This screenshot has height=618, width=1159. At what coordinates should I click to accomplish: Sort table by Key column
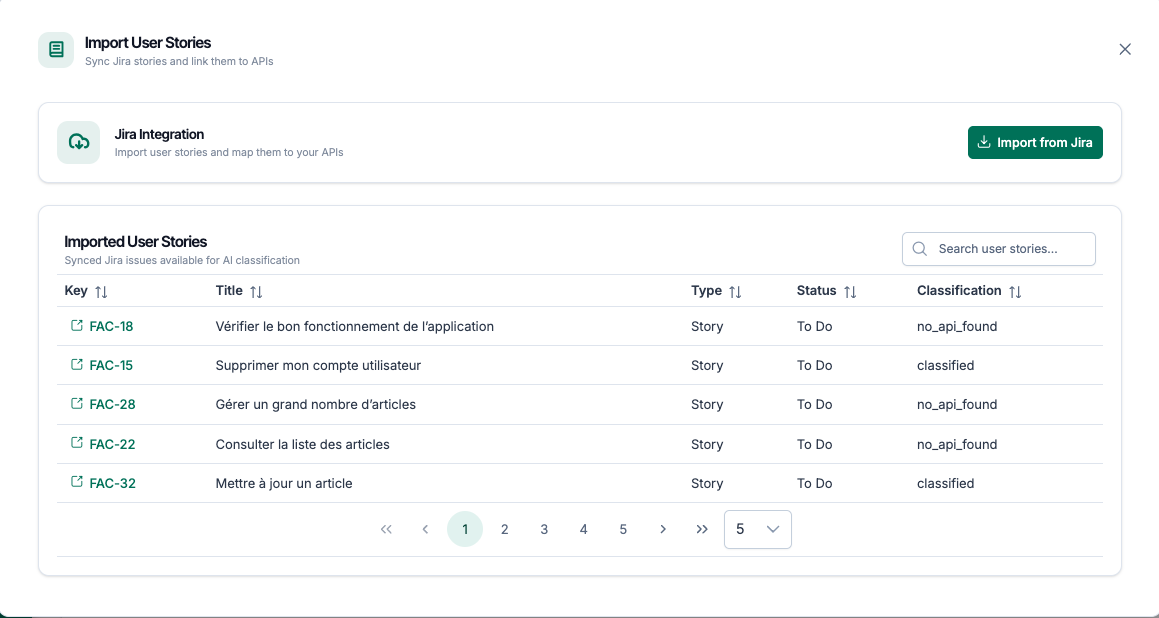point(101,292)
